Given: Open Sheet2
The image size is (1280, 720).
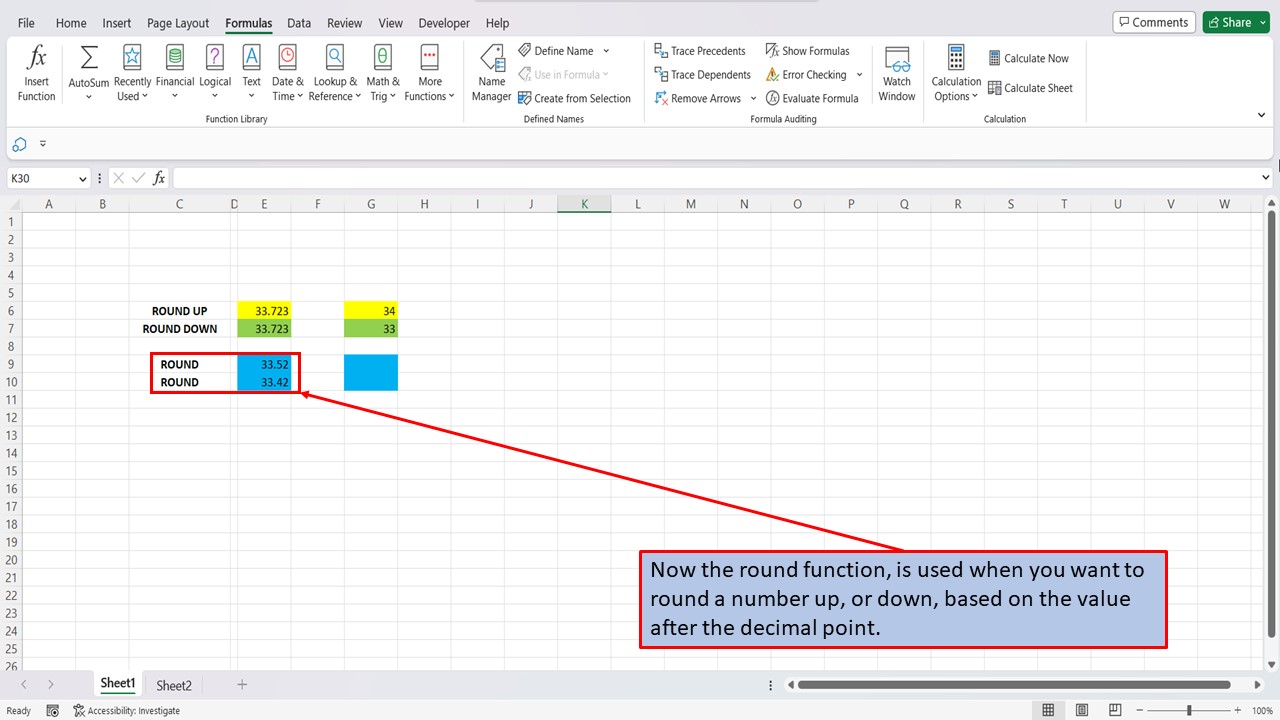Looking at the screenshot, I should (173, 685).
